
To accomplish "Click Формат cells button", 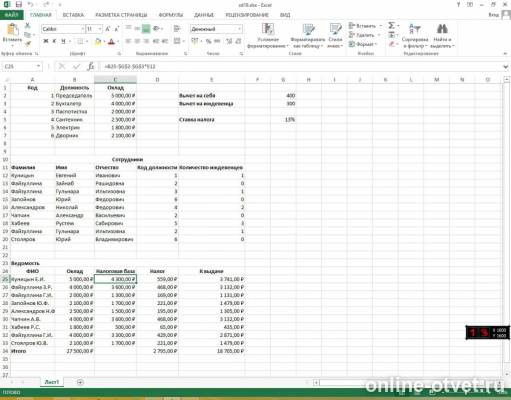I will click(363, 44).
